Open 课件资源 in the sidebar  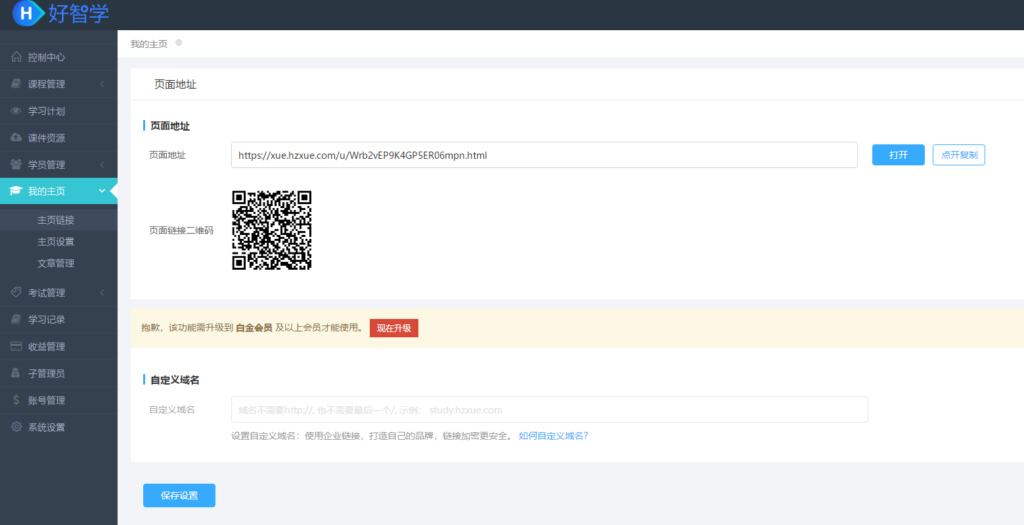(59, 138)
